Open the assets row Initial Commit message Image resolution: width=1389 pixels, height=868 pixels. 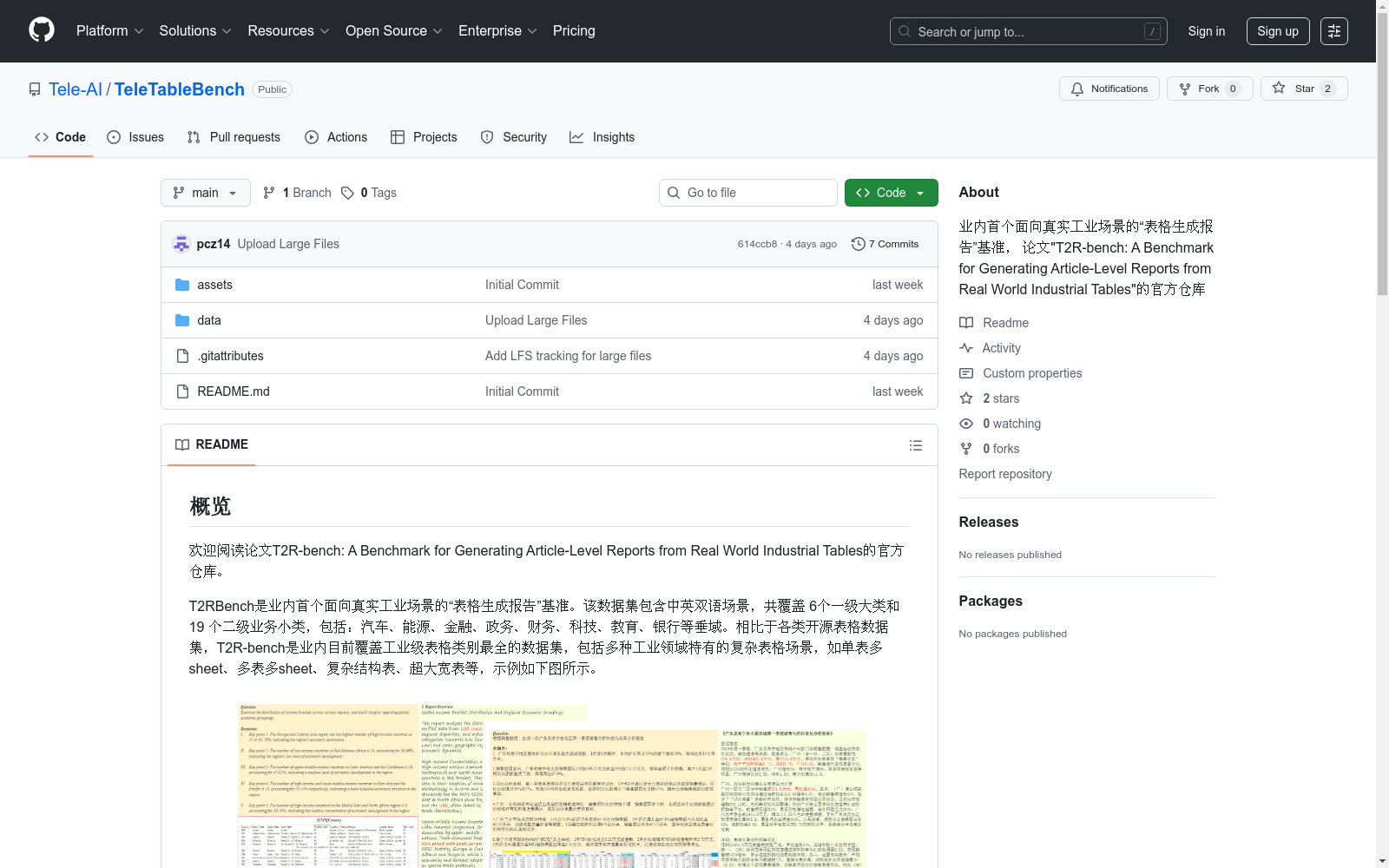(x=522, y=285)
